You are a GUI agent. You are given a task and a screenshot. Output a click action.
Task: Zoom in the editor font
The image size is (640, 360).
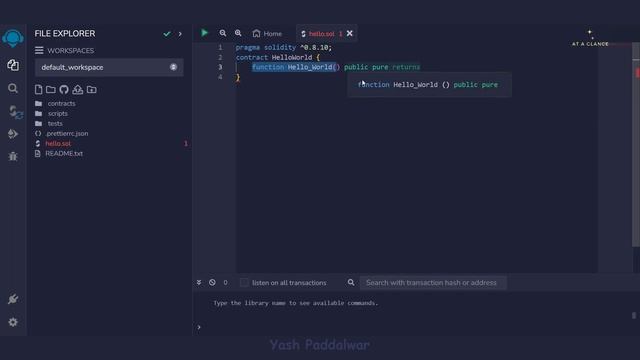point(238,33)
